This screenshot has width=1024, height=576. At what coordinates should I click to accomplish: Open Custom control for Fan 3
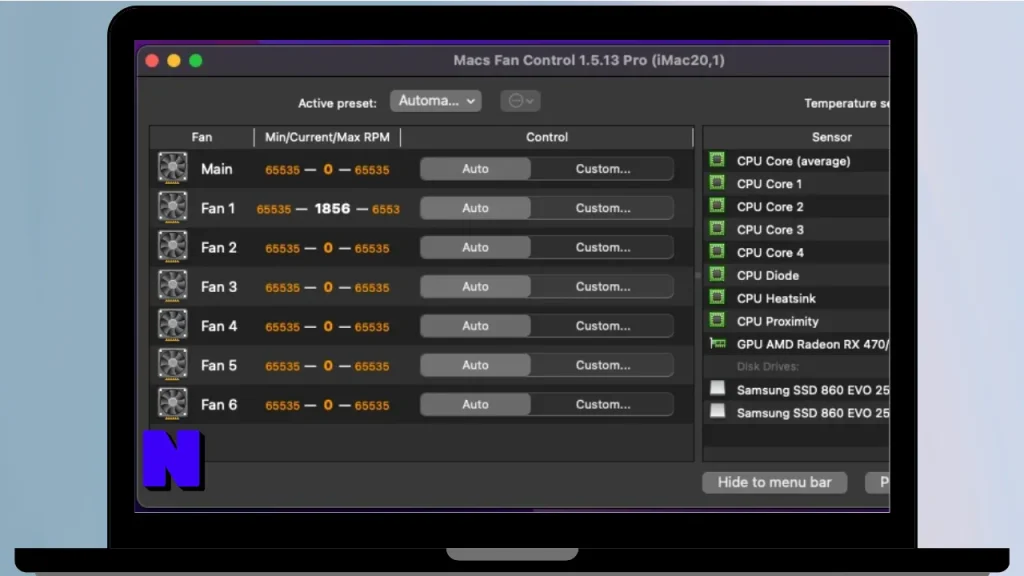[602, 286]
